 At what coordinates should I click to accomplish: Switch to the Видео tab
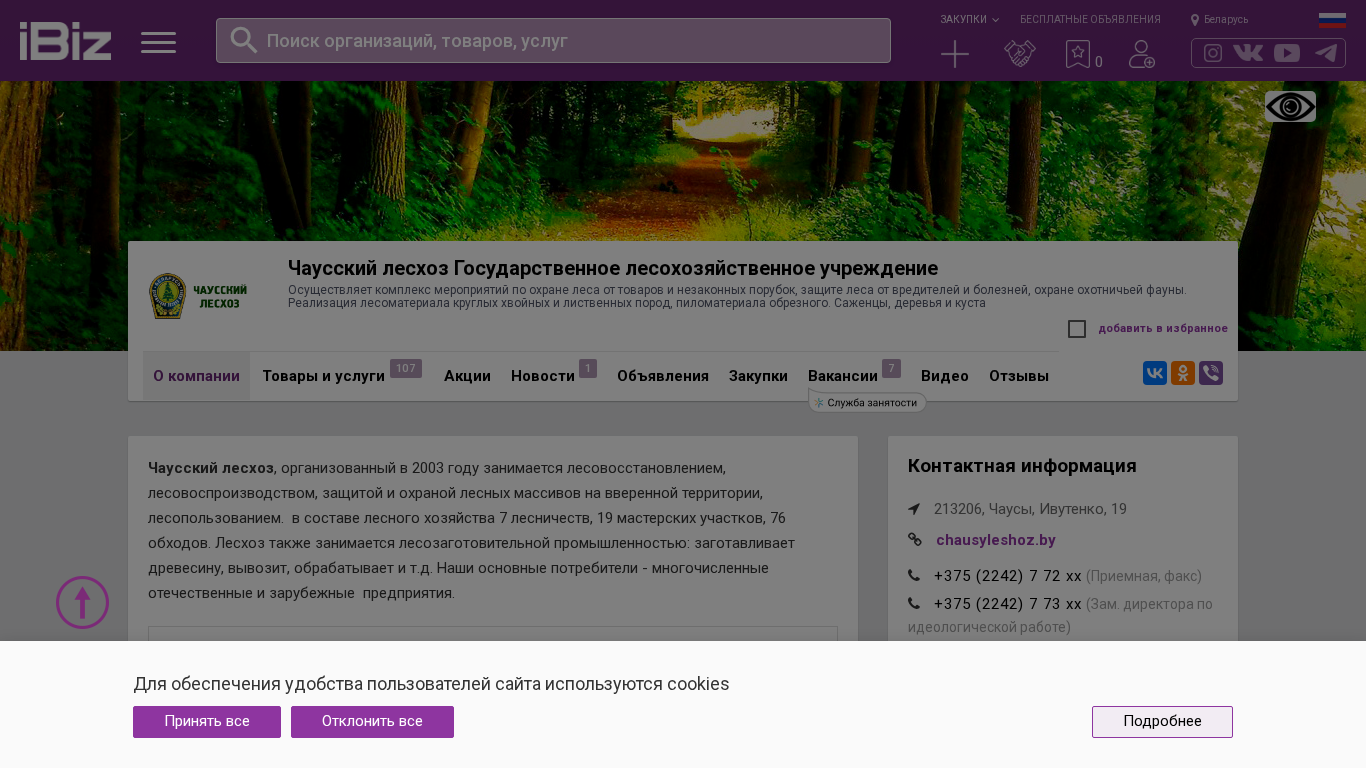coord(945,376)
